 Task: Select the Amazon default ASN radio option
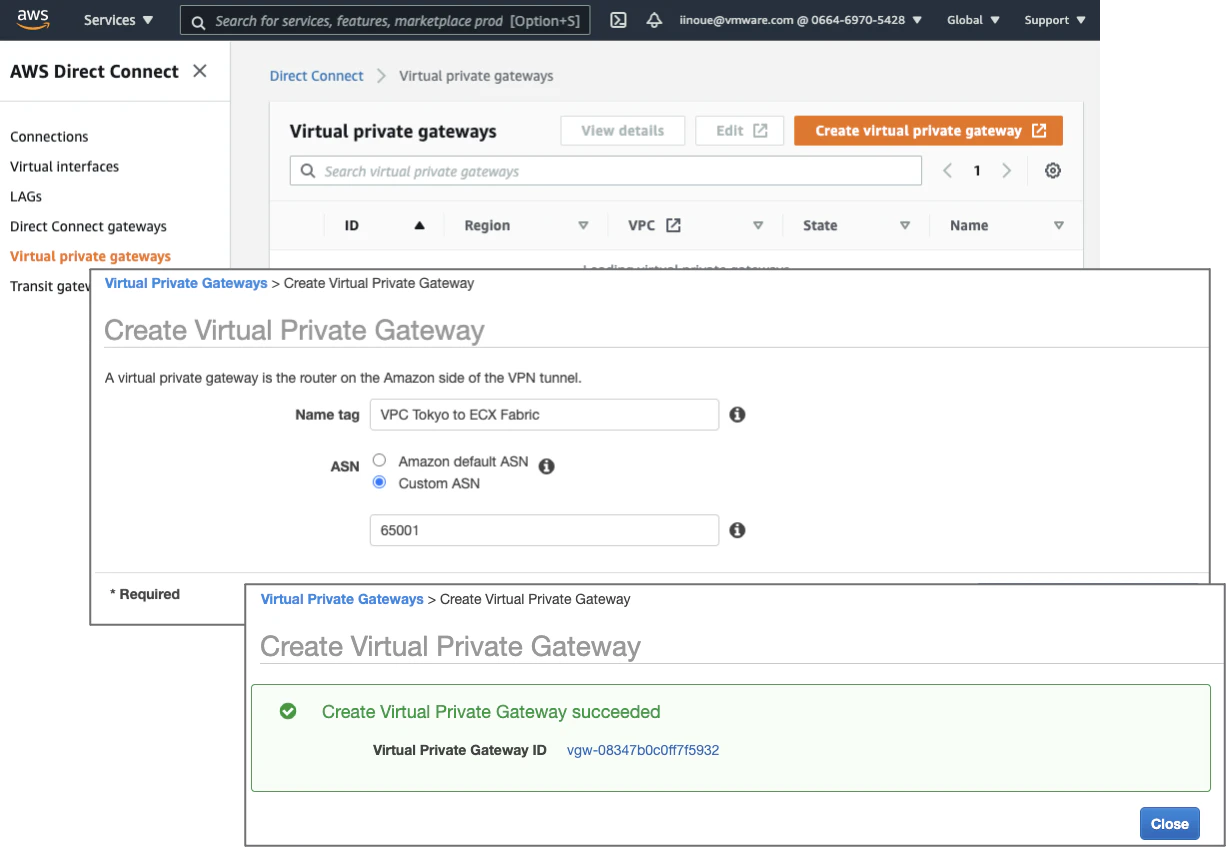pos(379,461)
